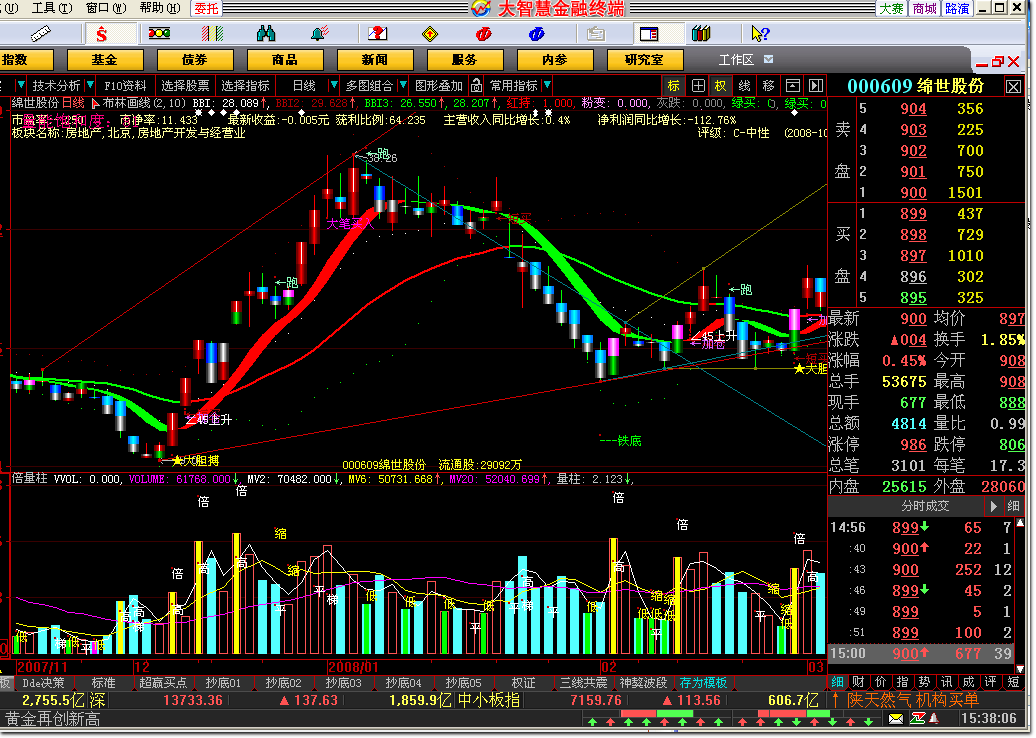
Task: Click the trade list scrollbar up arrow
Action: coord(1019,522)
